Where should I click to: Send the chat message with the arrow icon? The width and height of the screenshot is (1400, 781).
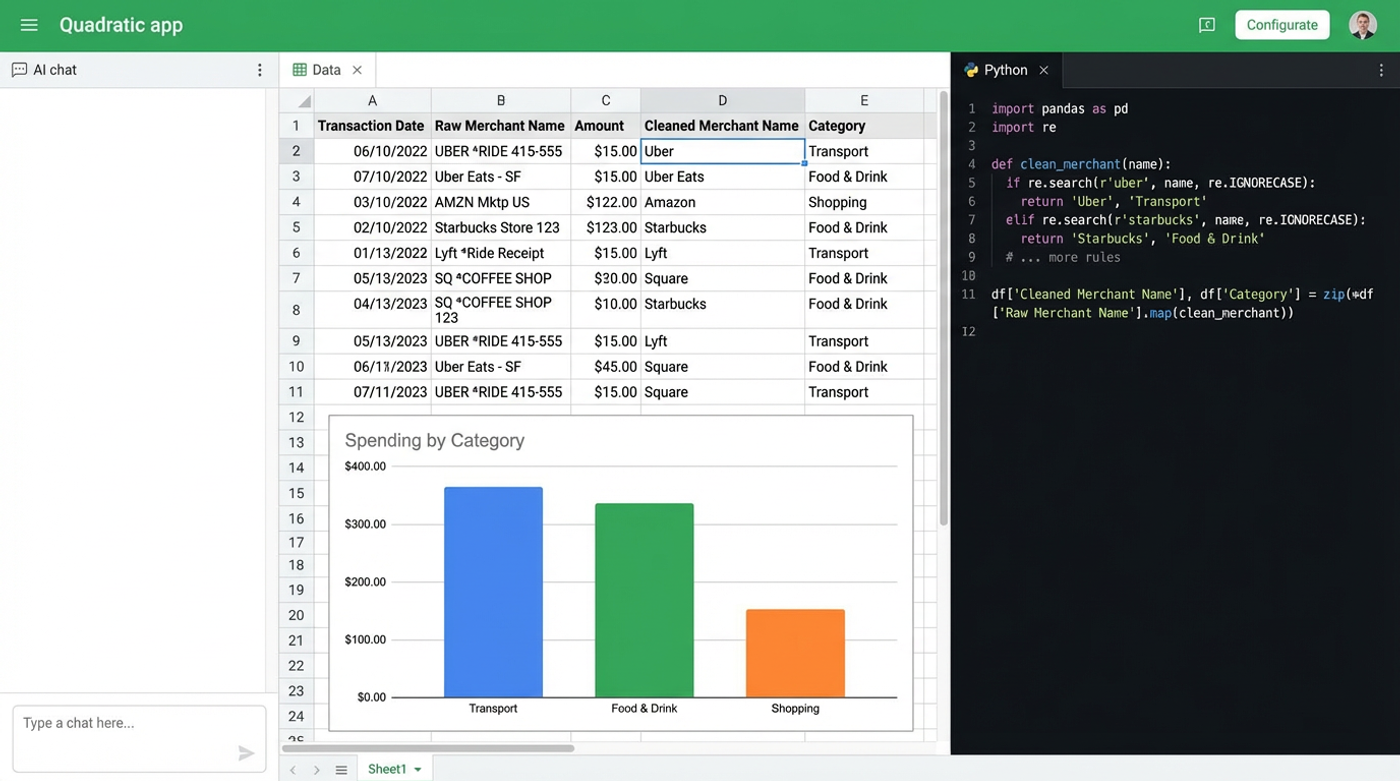coord(246,753)
